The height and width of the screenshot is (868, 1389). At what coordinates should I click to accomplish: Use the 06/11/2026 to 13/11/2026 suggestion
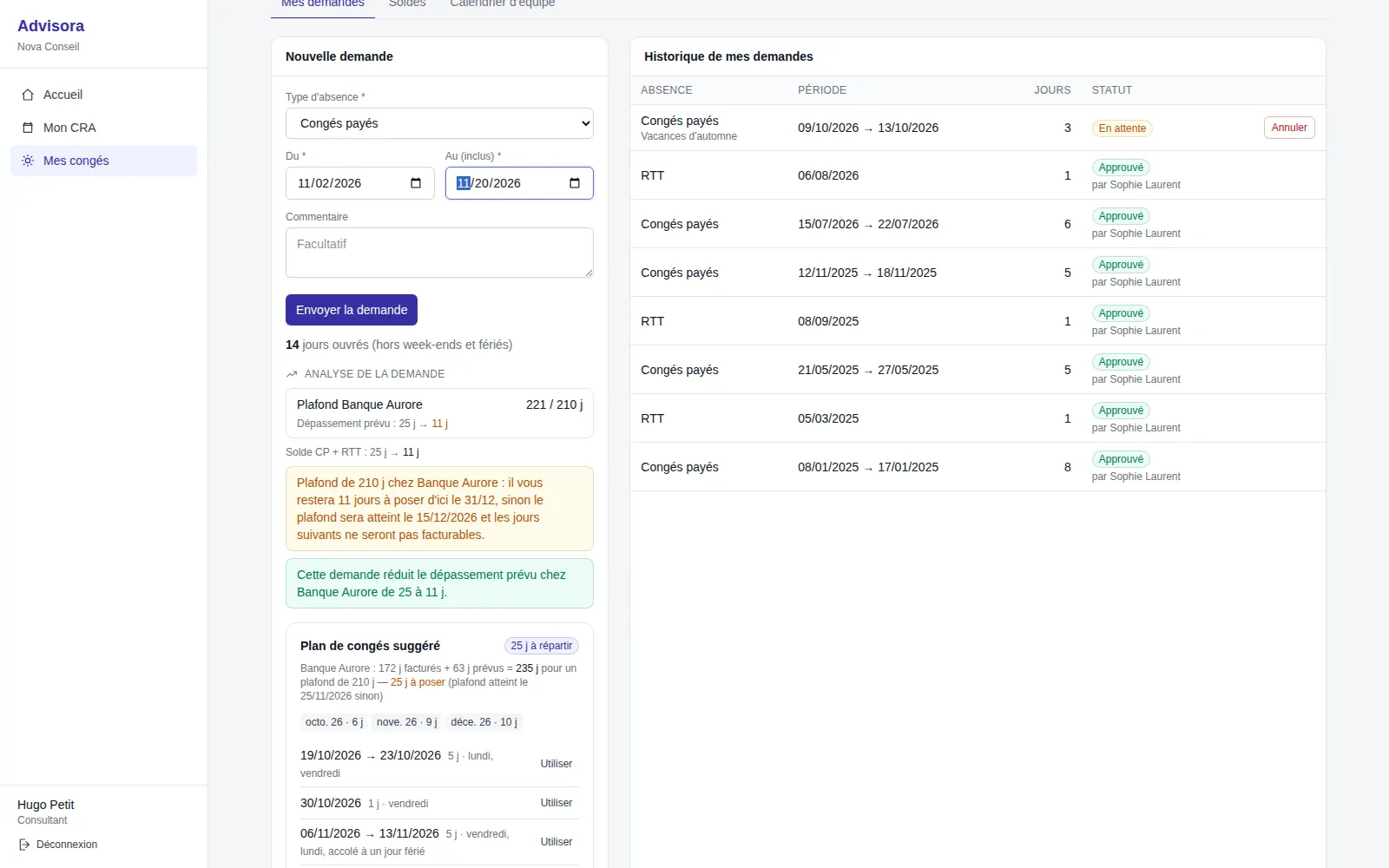(556, 842)
